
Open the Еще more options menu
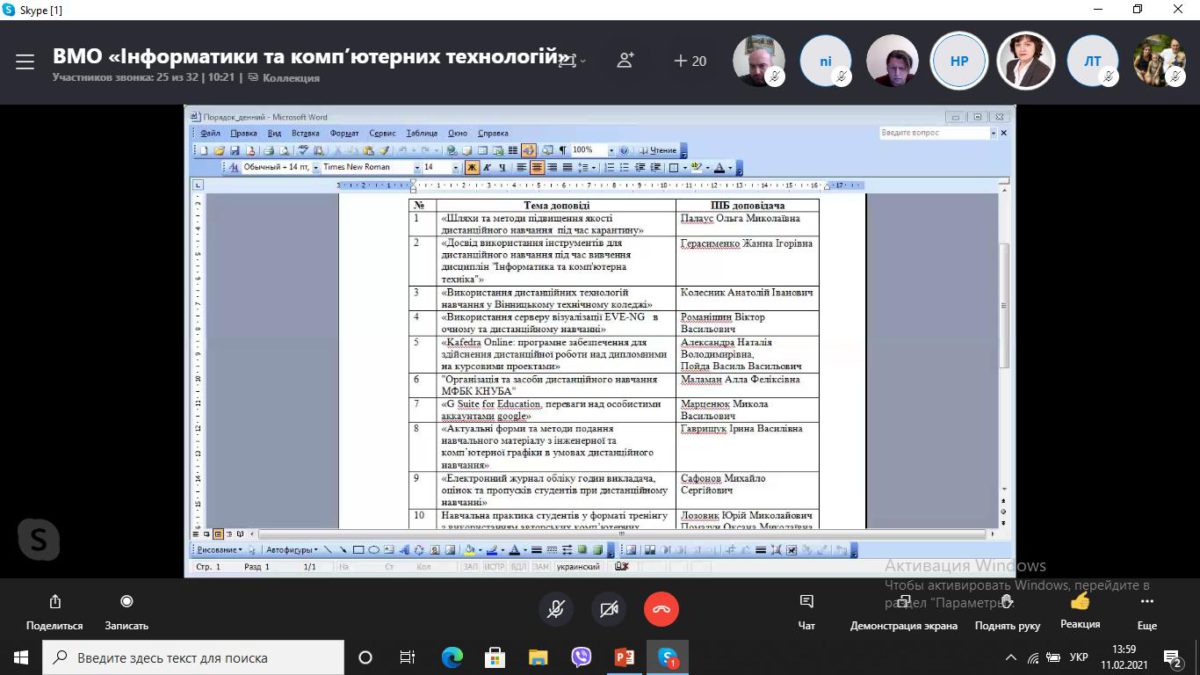(1147, 612)
